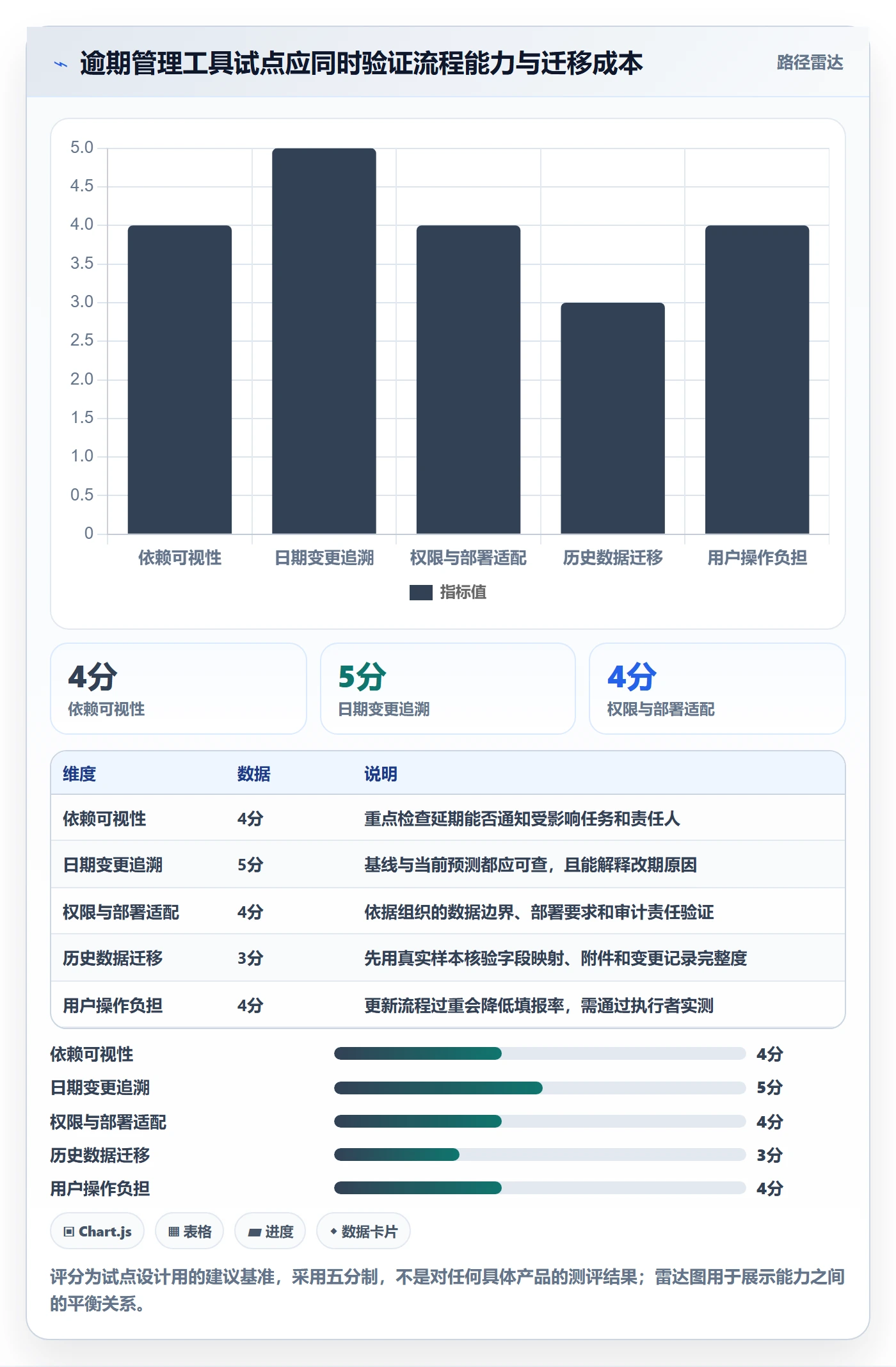The height and width of the screenshot is (1367, 896).
Task: Click the 3分 value in table
Action: [250, 958]
